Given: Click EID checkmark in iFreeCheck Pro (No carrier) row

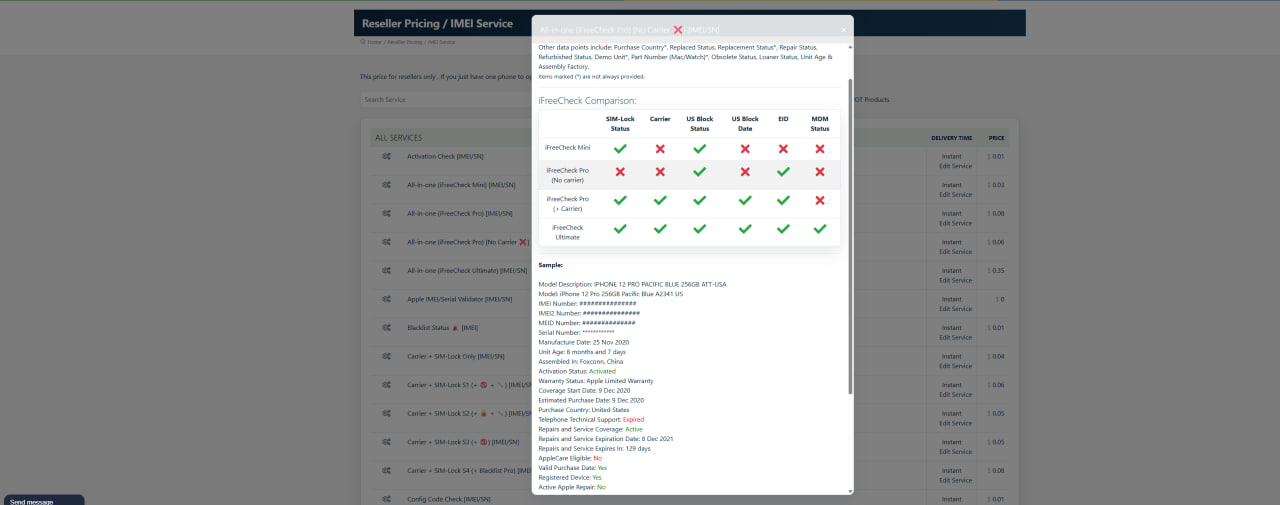Looking at the screenshot, I should [783, 172].
